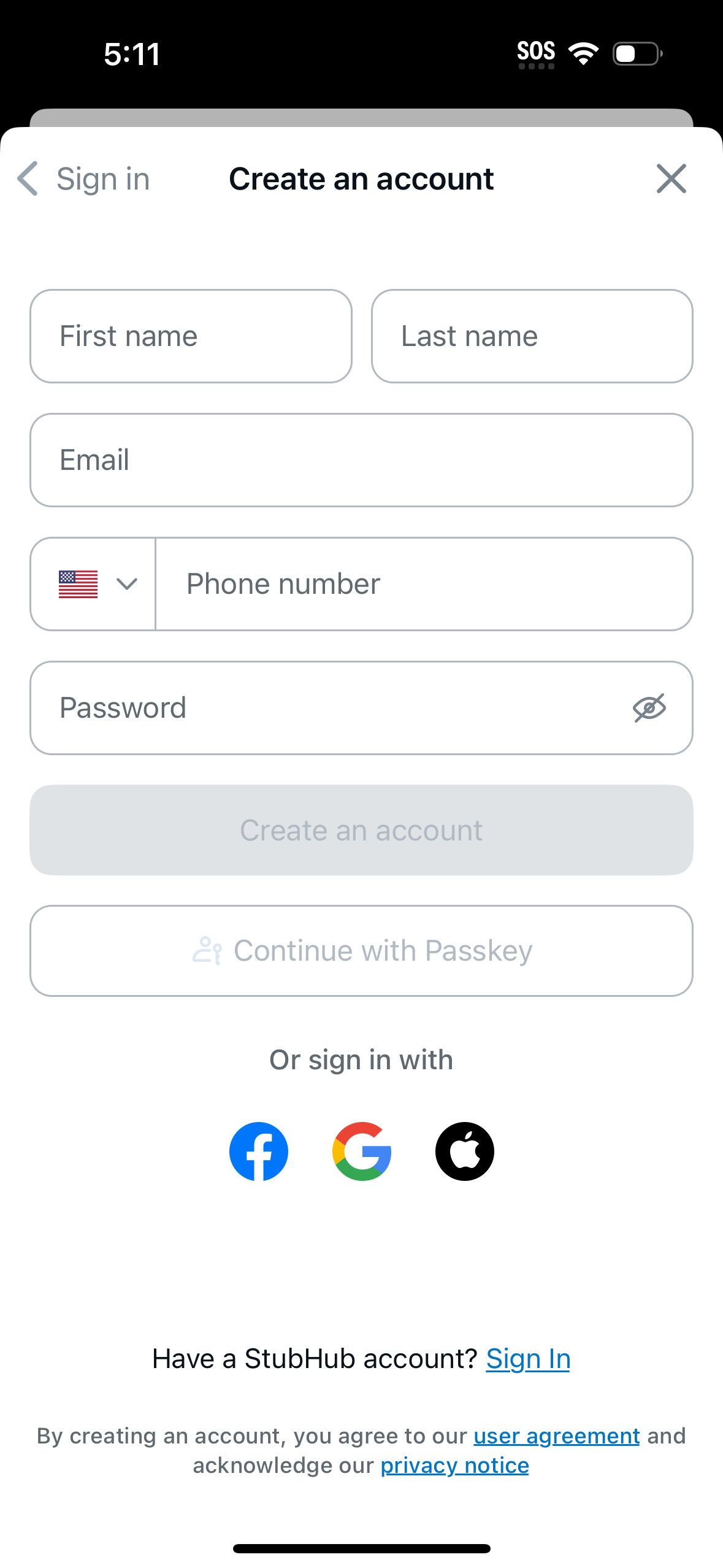This screenshot has height=1568, width=723.
Task: Tap the battery status icon
Action: [x=637, y=53]
